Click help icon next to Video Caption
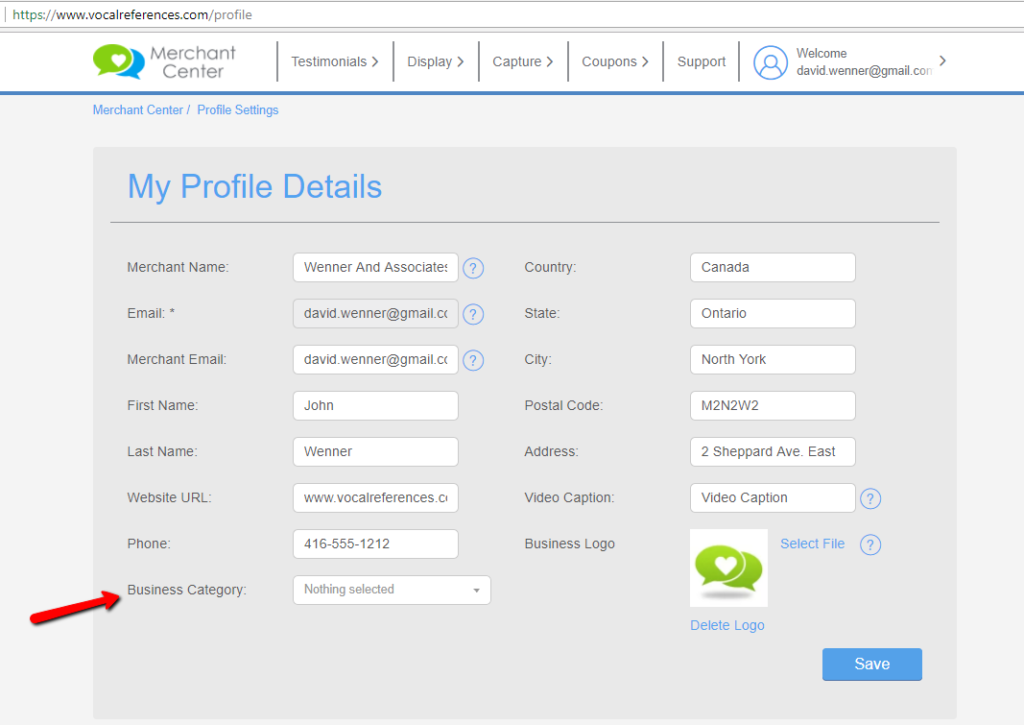Screen dimensions: 1024x725 coord(871,498)
